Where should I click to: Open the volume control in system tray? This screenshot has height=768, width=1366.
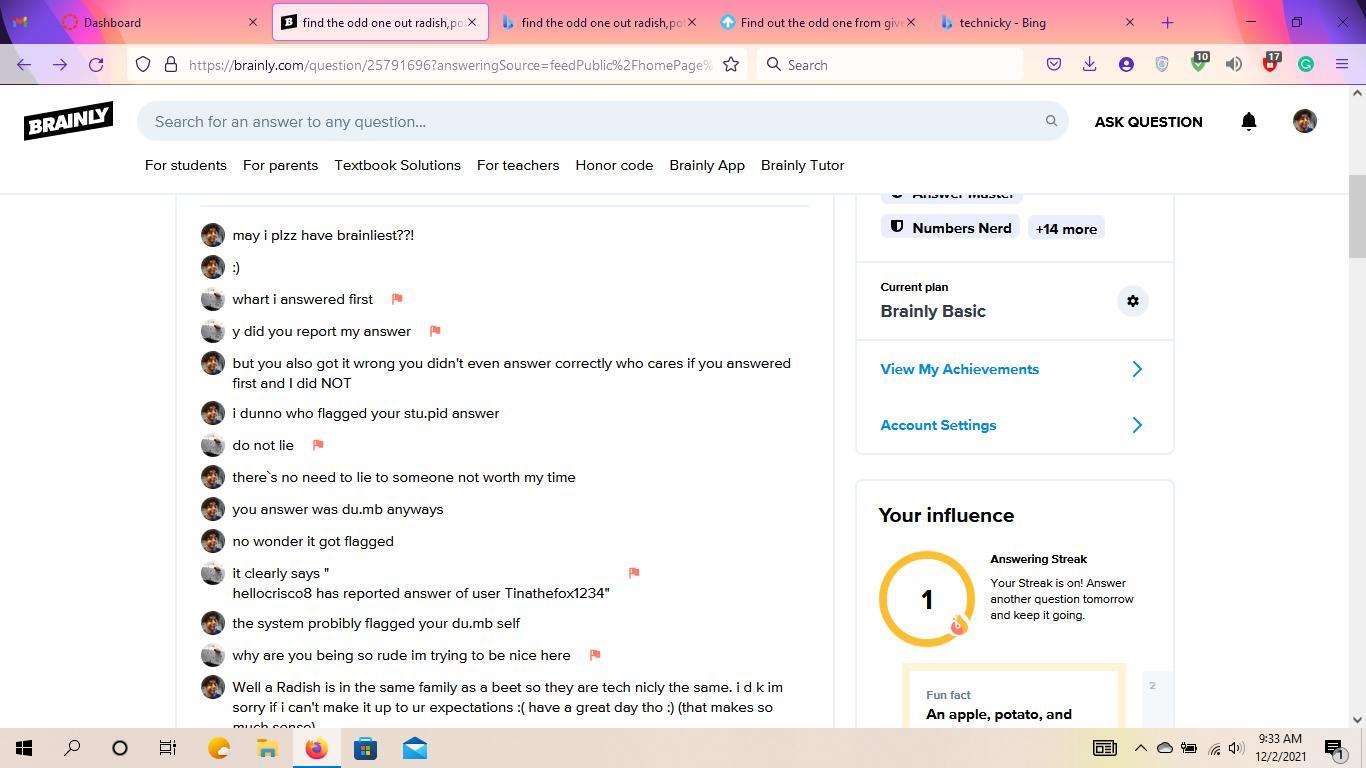click(x=1236, y=748)
